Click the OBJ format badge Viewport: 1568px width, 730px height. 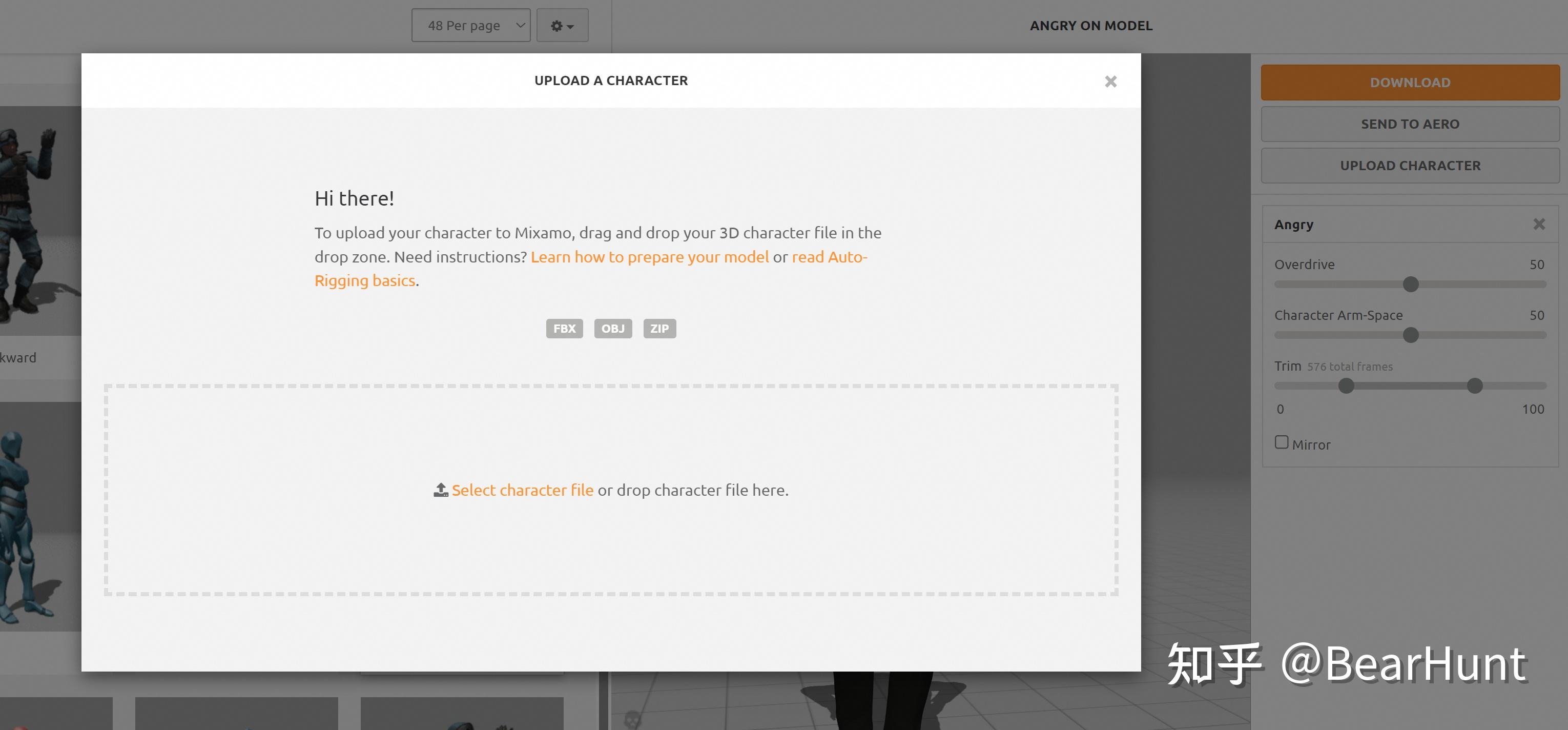tap(612, 329)
